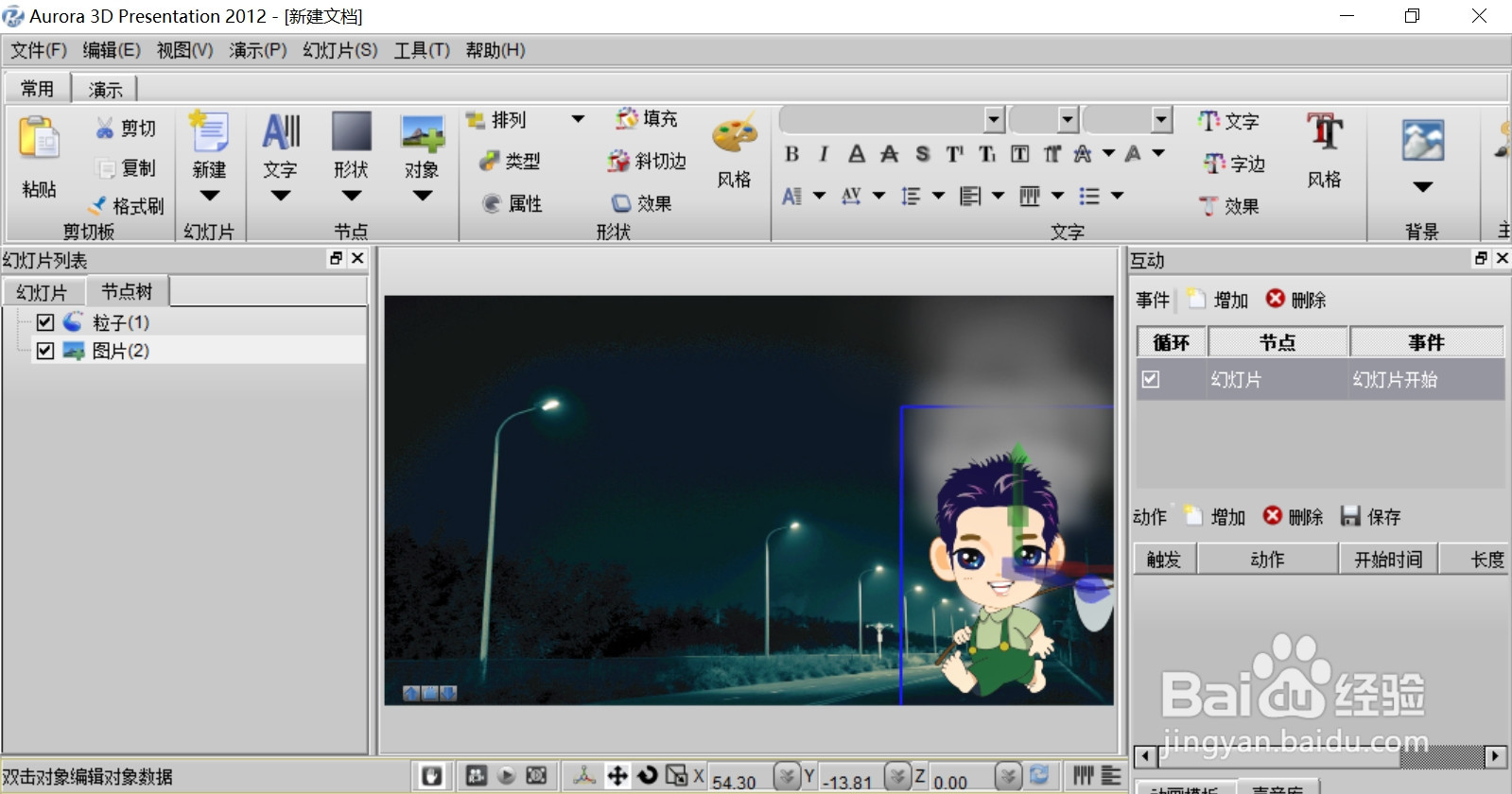Viewport: 1512px width, 794px height.
Task: Click the play button in bottom toolbar
Action: 507,776
